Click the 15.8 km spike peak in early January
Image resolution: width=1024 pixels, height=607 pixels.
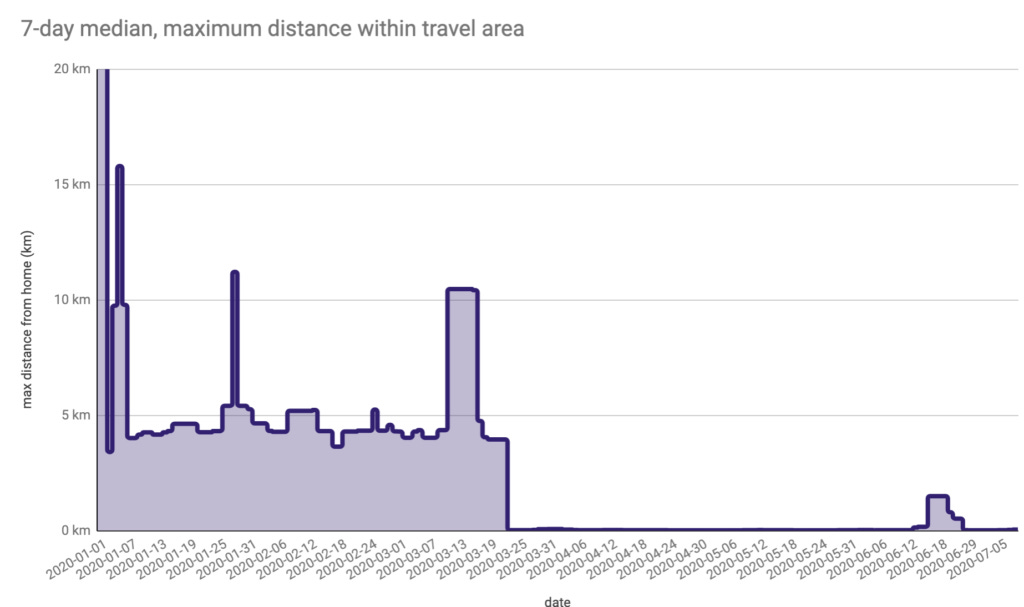120,168
